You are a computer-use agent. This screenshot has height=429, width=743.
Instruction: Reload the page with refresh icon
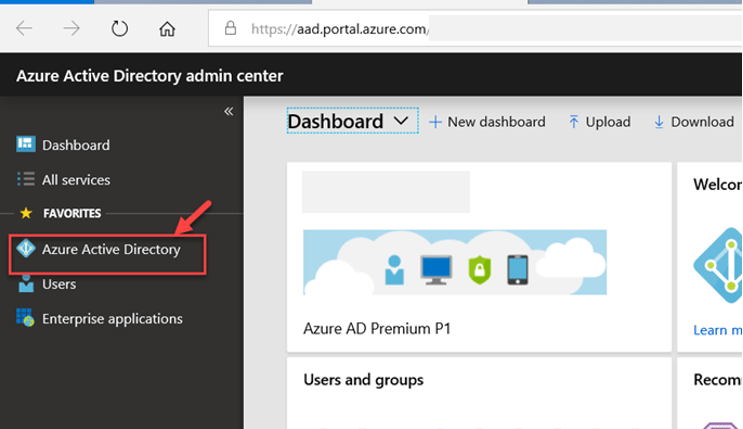pos(119,29)
